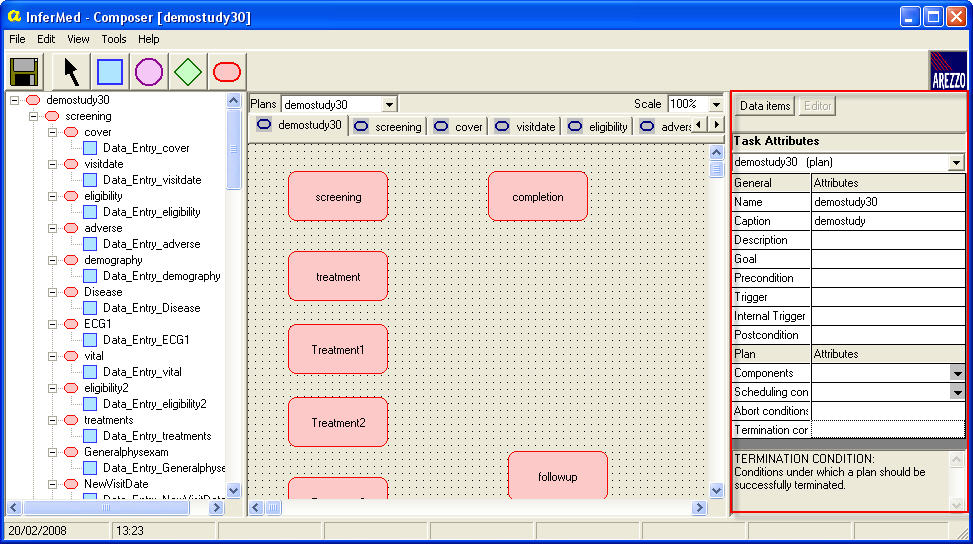Image resolution: width=973 pixels, height=544 pixels.
Task: Open the File menu
Action: click(x=17, y=39)
